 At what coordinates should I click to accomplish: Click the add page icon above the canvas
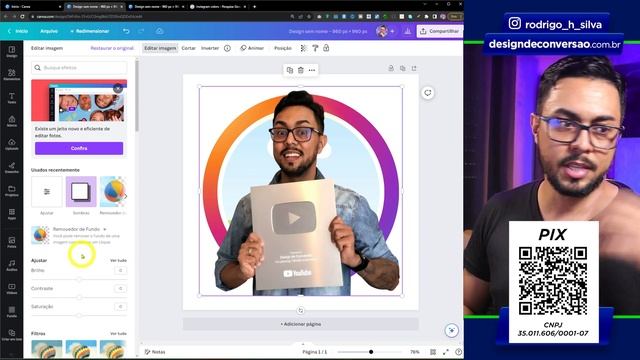(x=414, y=68)
